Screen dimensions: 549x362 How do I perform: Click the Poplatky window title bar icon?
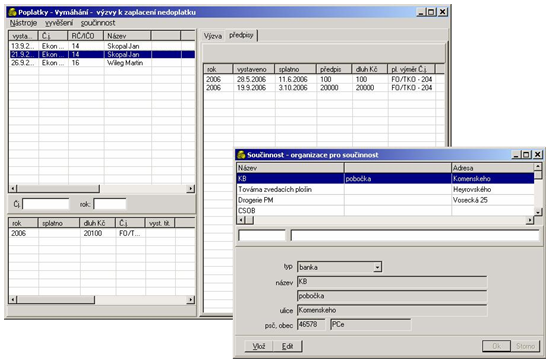(x=13, y=12)
